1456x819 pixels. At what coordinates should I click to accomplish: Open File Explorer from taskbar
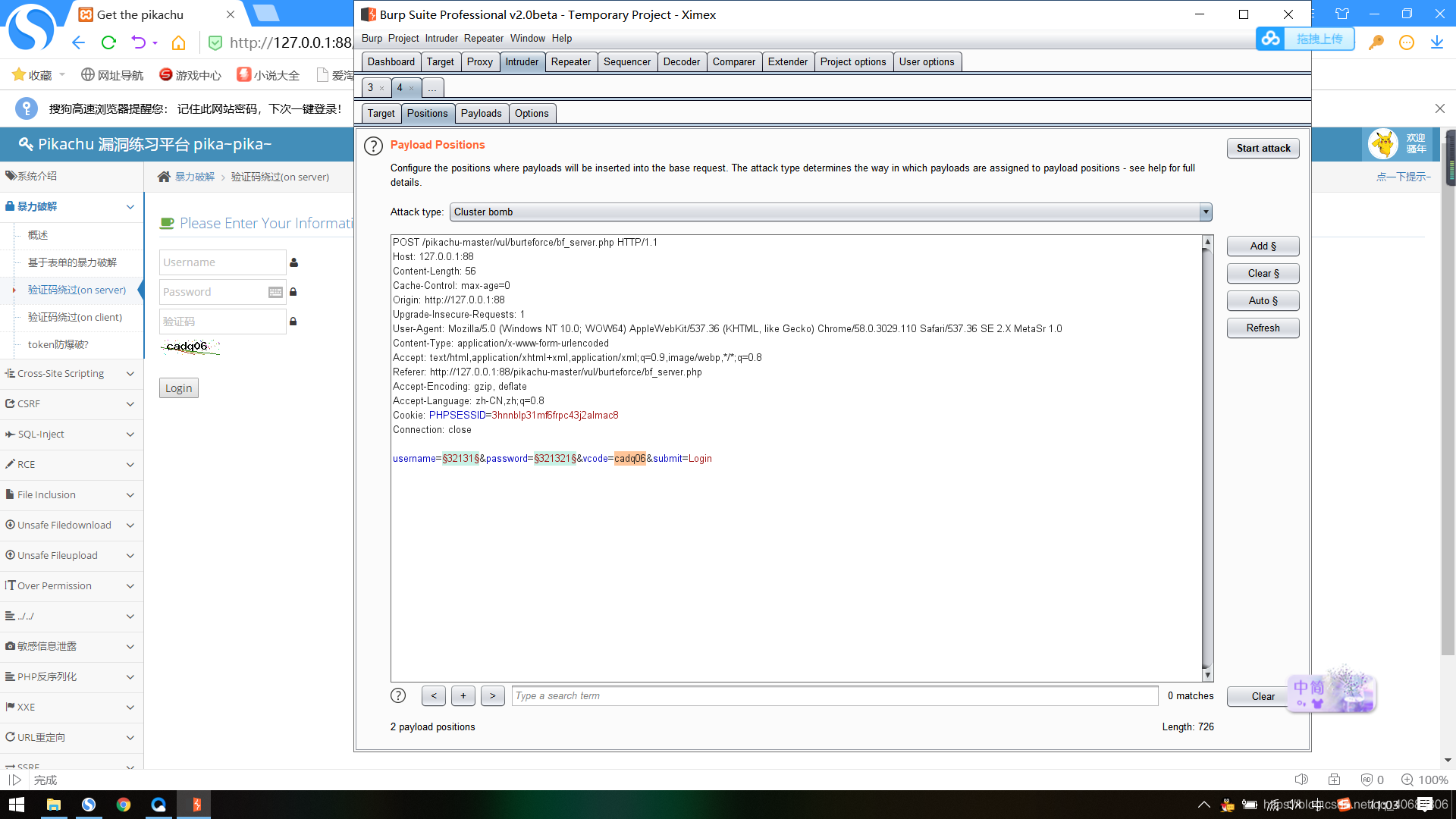point(53,805)
